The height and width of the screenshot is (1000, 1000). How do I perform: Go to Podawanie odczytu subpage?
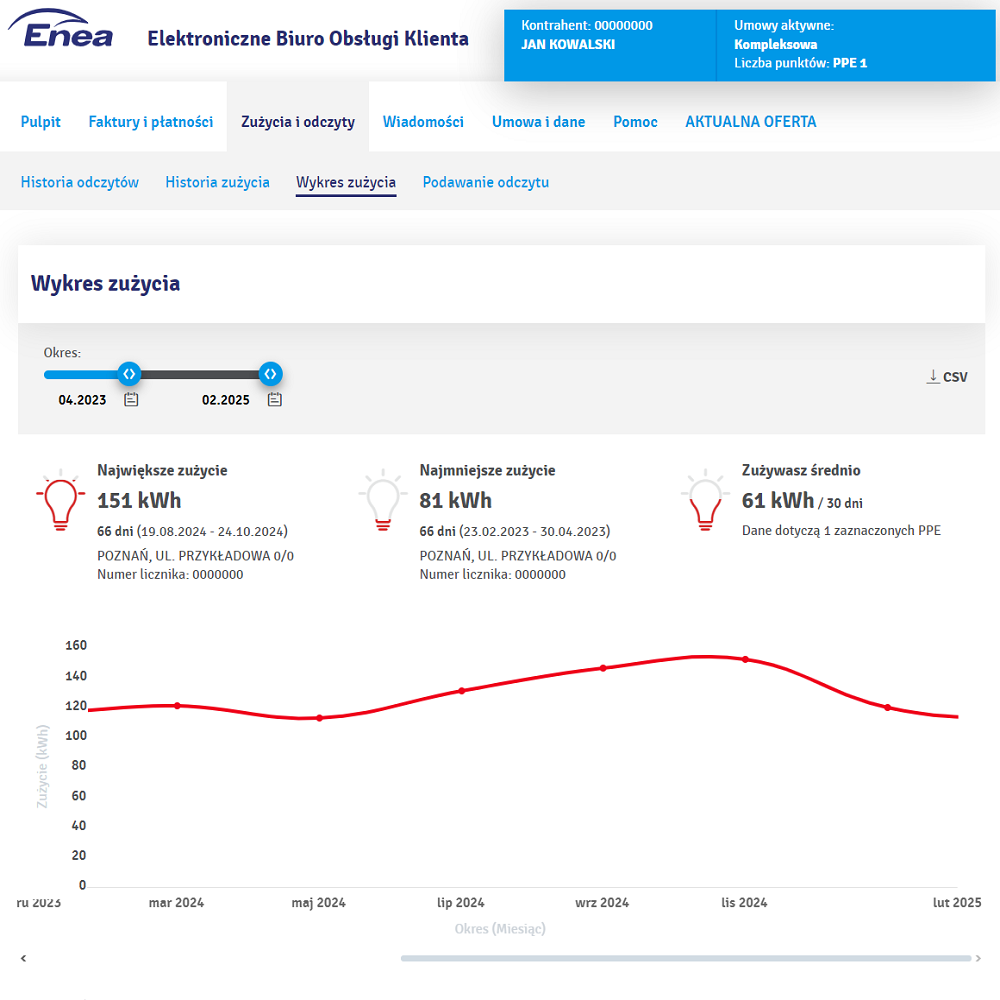pos(485,182)
